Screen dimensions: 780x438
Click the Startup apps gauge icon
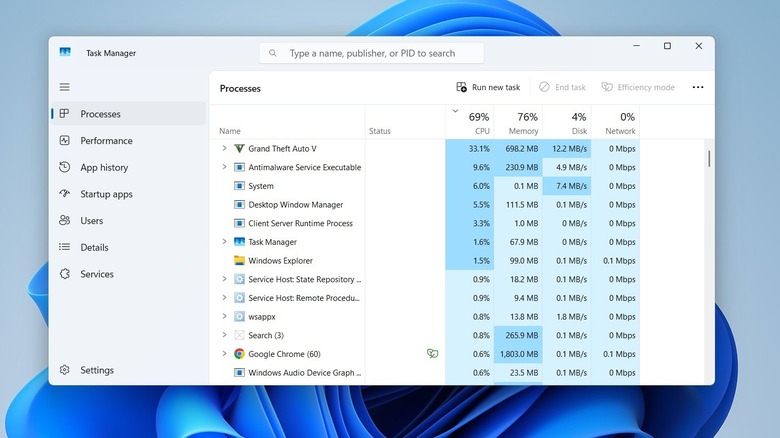(x=65, y=194)
